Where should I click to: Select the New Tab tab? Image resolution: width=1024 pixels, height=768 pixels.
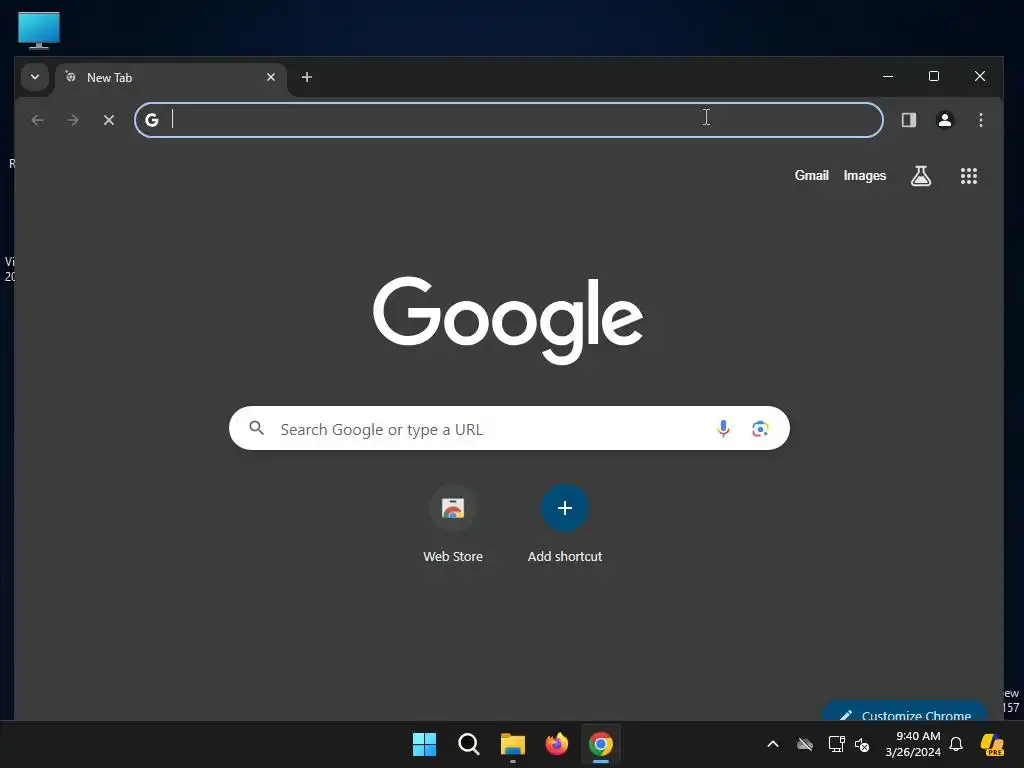[x=171, y=78]
